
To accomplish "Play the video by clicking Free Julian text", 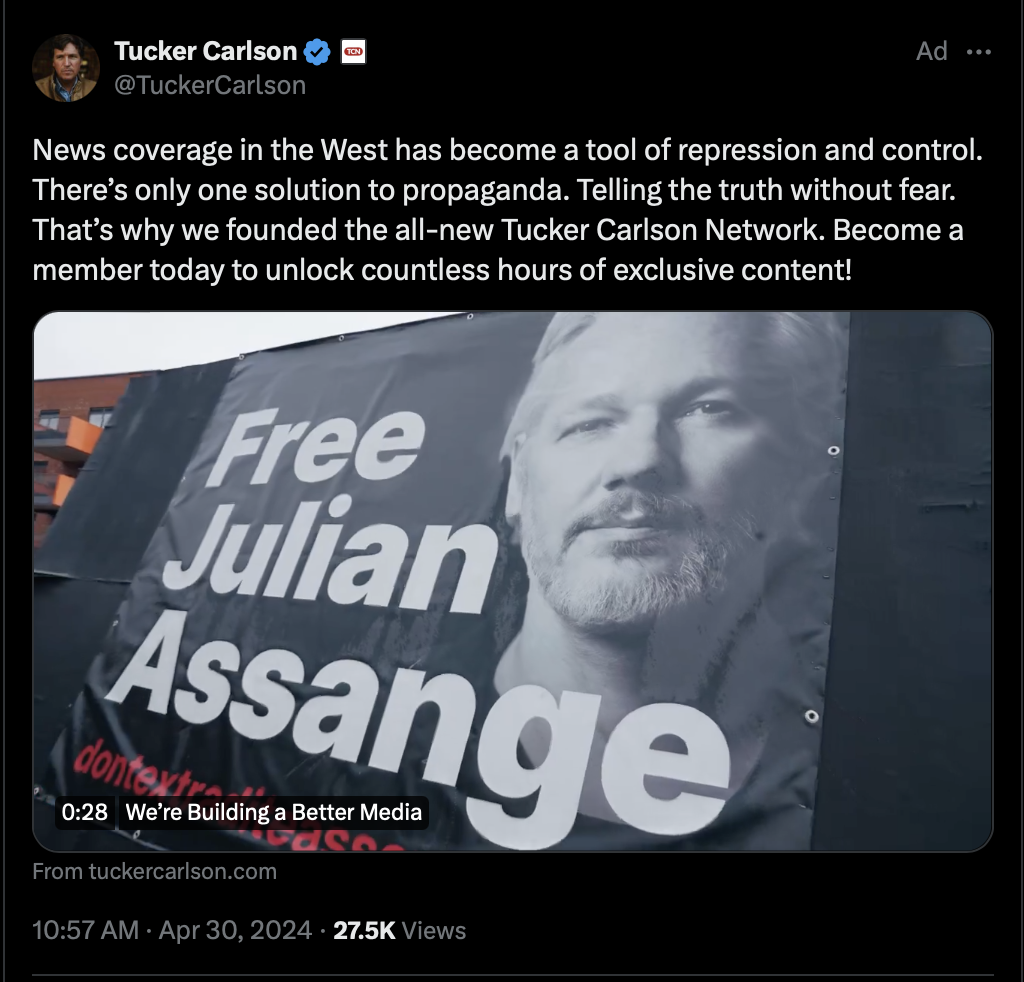I will tap(327, 509).
